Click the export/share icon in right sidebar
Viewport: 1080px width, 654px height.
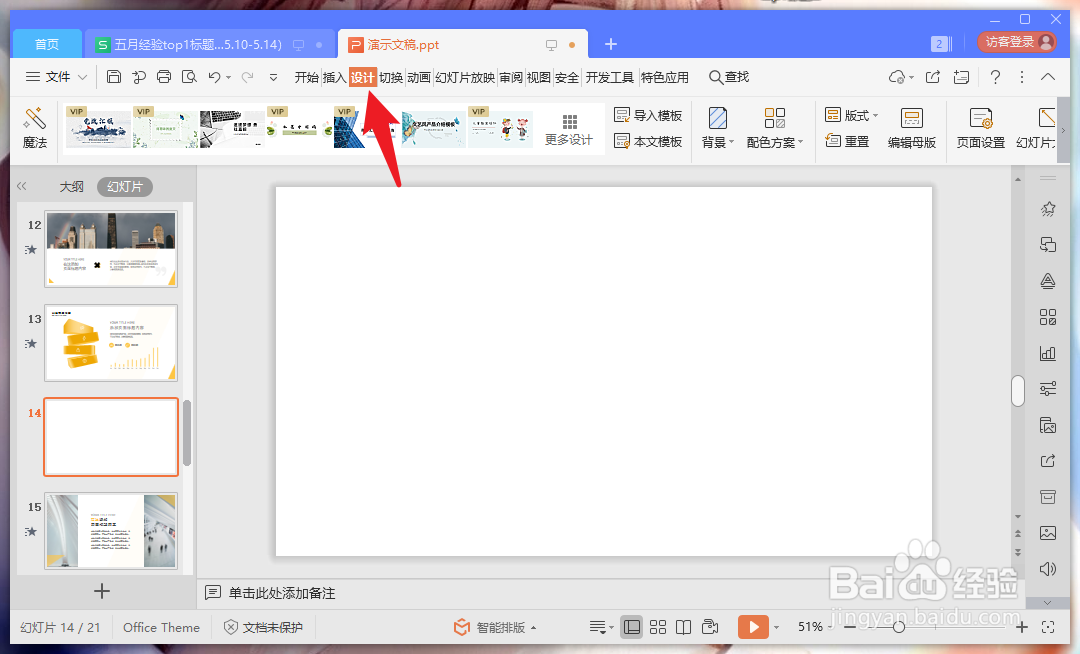pyautogui.click(x=1048, y=461)
